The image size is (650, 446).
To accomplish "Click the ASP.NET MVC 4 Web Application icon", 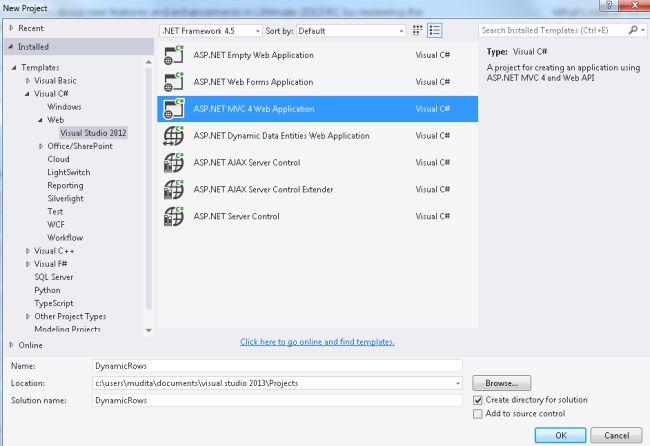I will (173, 109).
